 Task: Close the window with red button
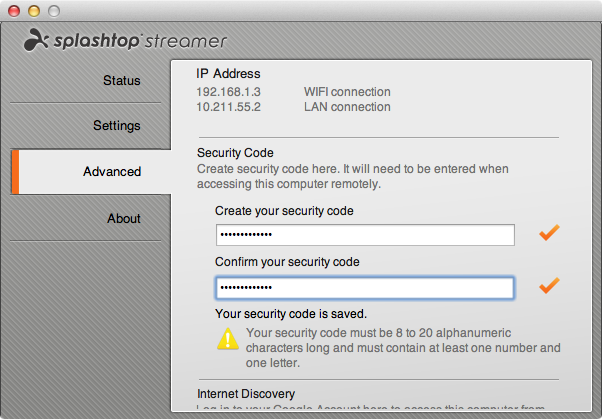pos(14,11)
